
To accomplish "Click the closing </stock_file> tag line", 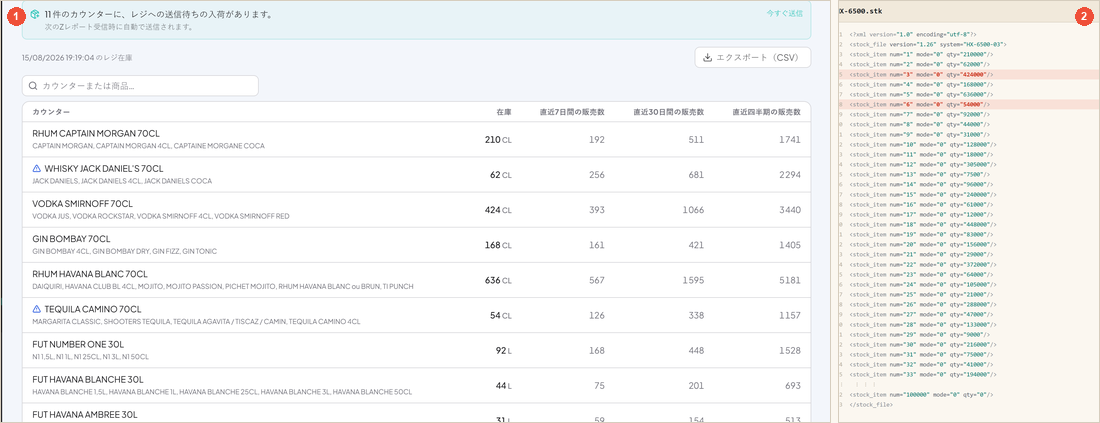I will (871, 405).
